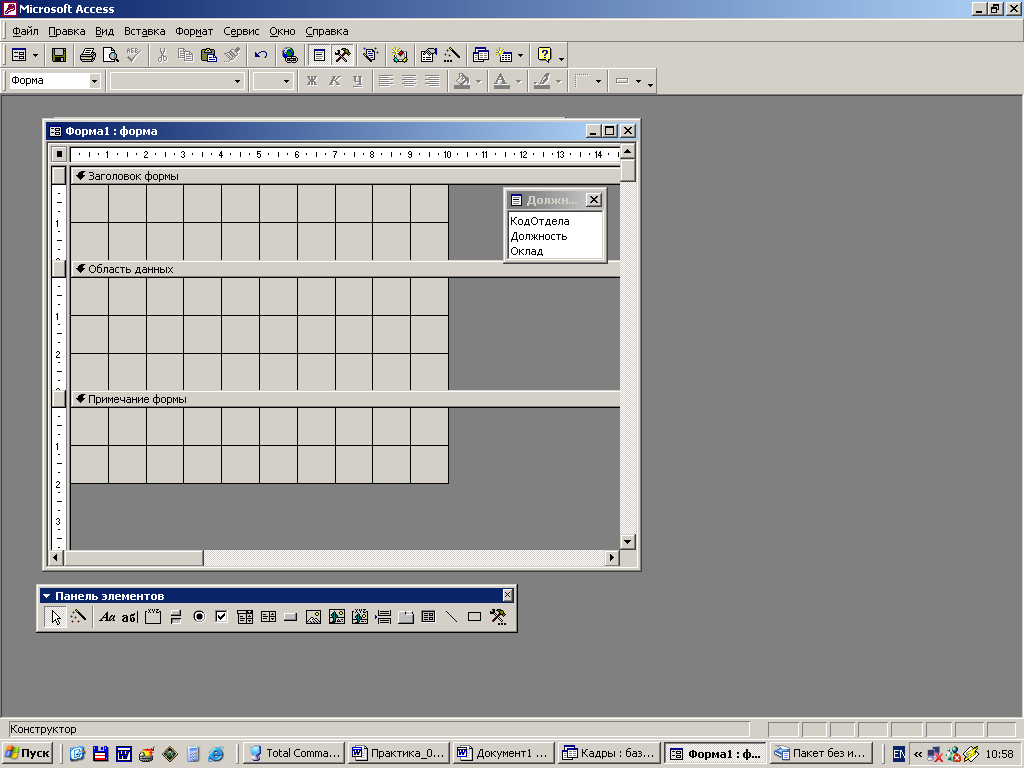Open the line width dropdown arrow
Image resolution: width=1024 pixels, height=768 pixels.
[x=598, y=81]
